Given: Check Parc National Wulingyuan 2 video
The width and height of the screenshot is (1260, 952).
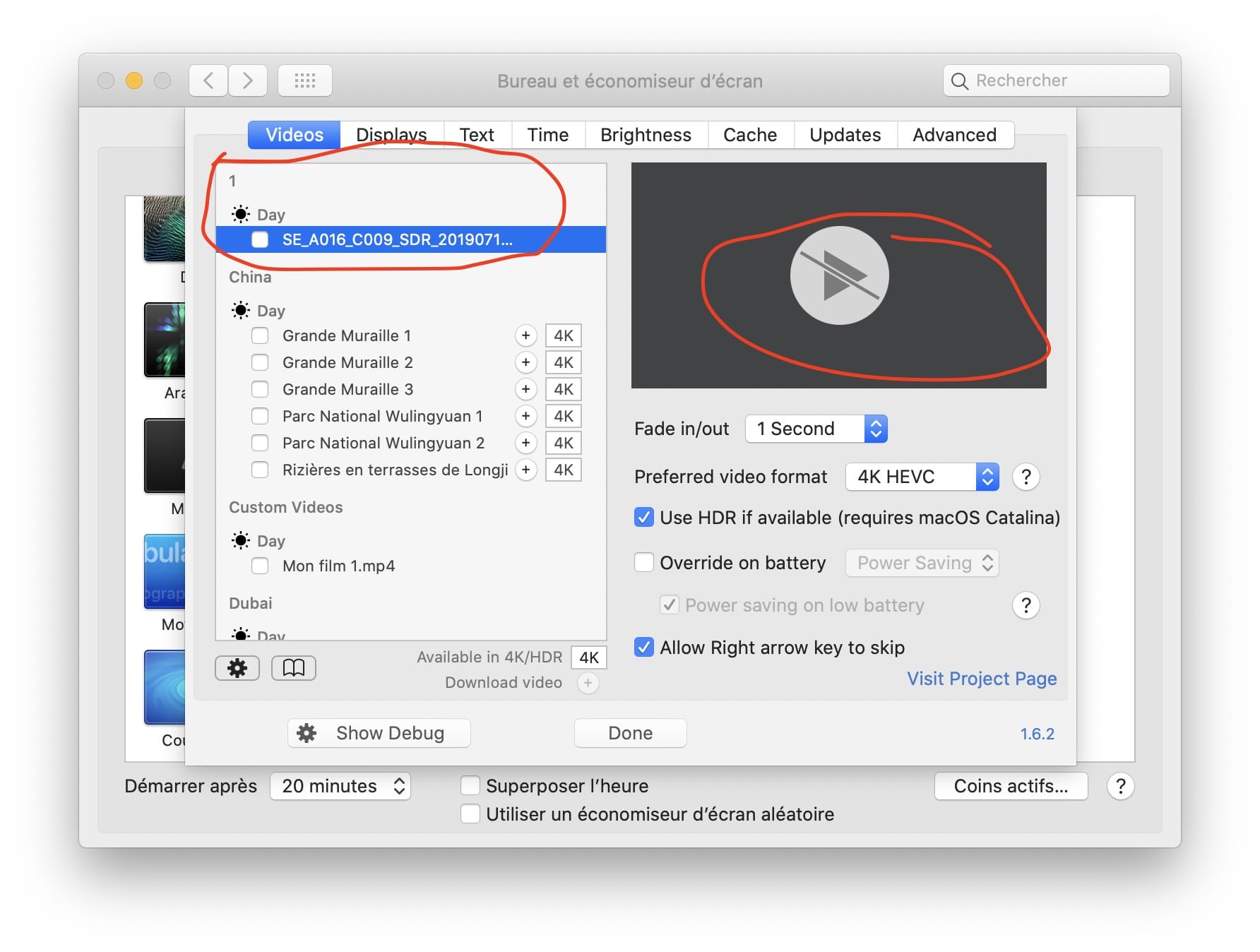Looking at the screenshot, I should 260,443.
